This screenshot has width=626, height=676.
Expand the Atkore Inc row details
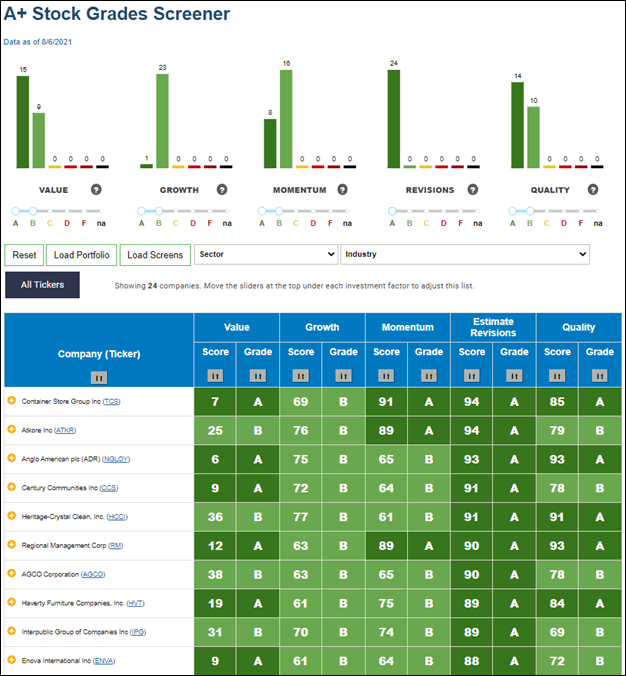[12, 429]
